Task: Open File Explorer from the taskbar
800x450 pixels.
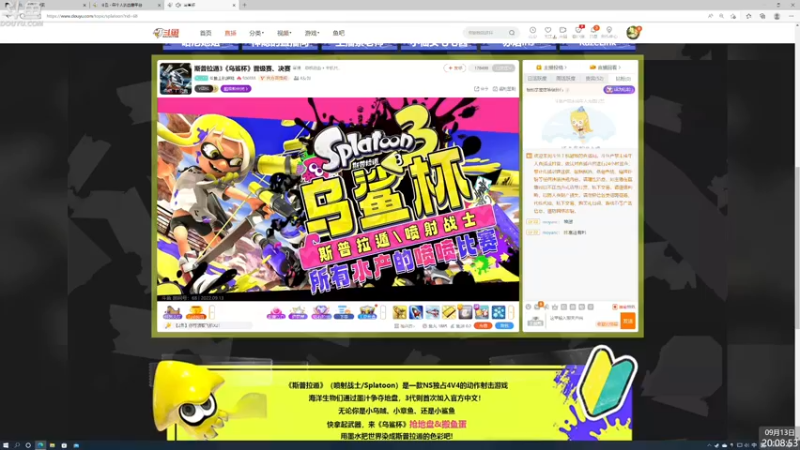Action: point(52,445)
